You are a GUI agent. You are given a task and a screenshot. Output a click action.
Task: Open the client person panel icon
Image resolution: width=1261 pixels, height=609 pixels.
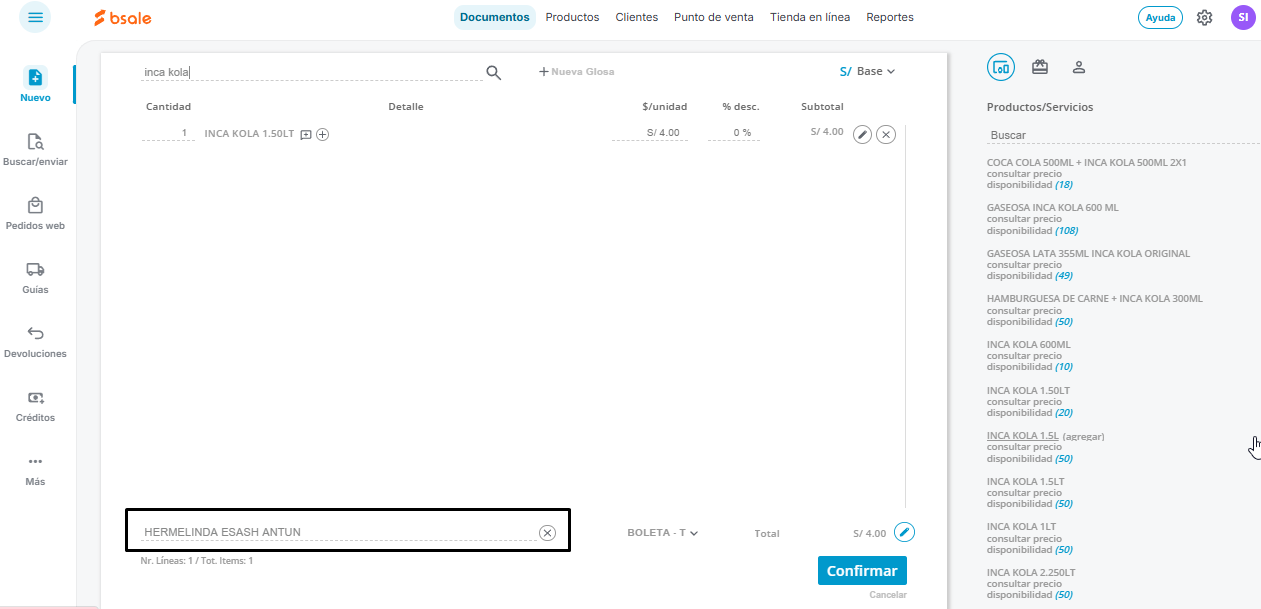(x=1079, y=67)
